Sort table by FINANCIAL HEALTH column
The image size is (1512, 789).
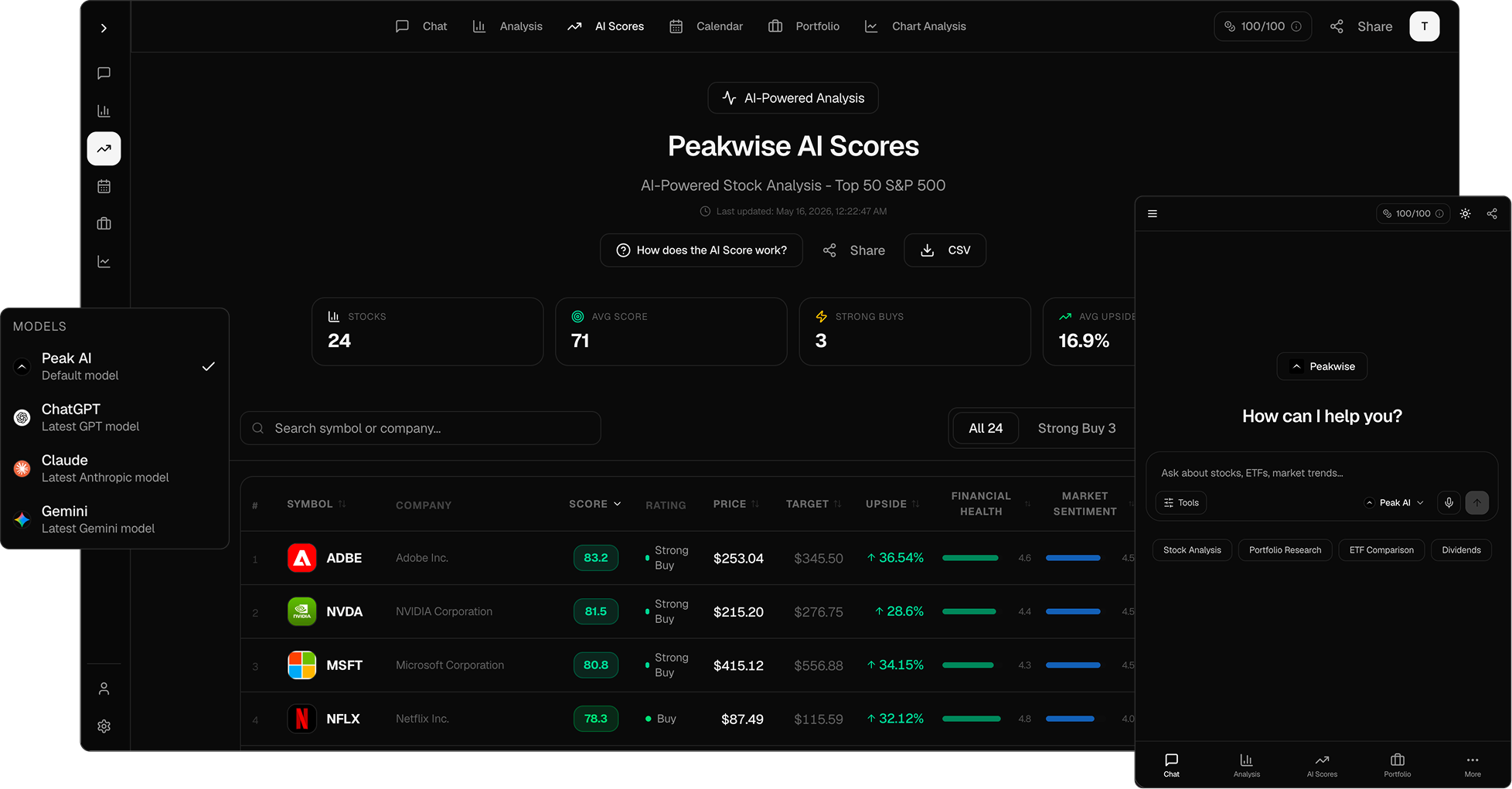[989, 504]
